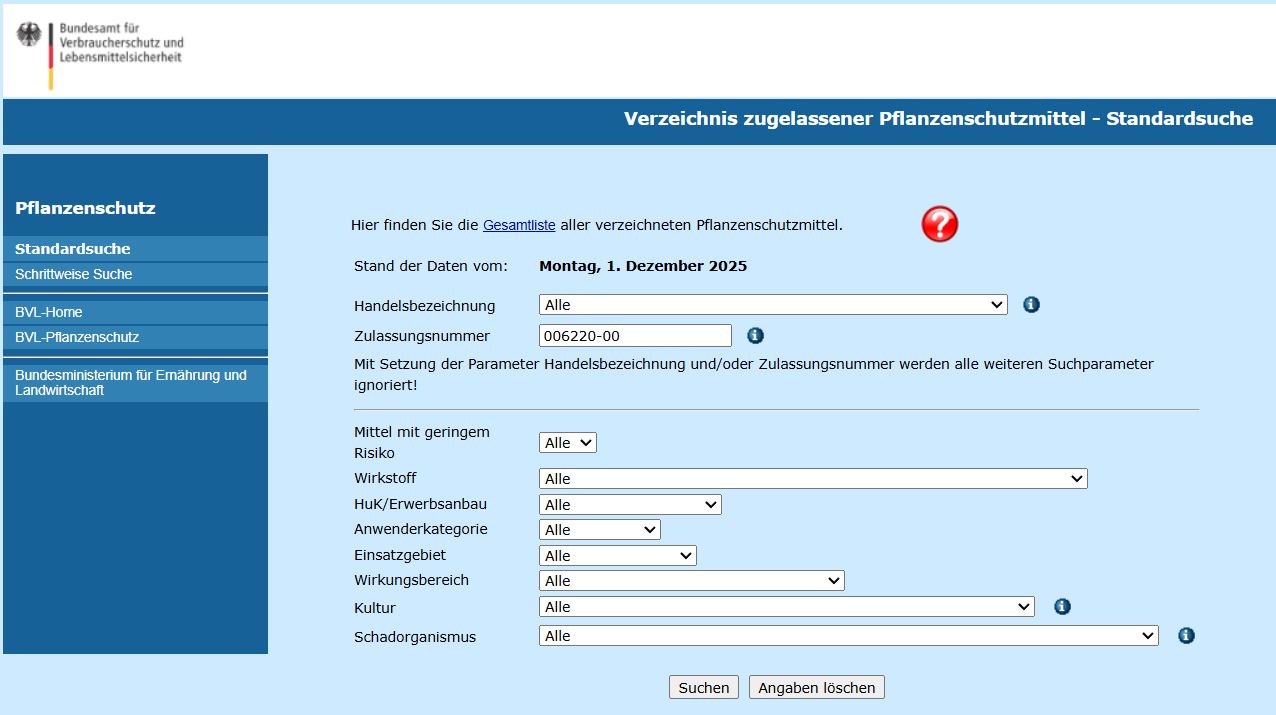The image size is (1276, 715).
Task: Click the info icon next to Zulassungsnummer
Action: (755, 335)
